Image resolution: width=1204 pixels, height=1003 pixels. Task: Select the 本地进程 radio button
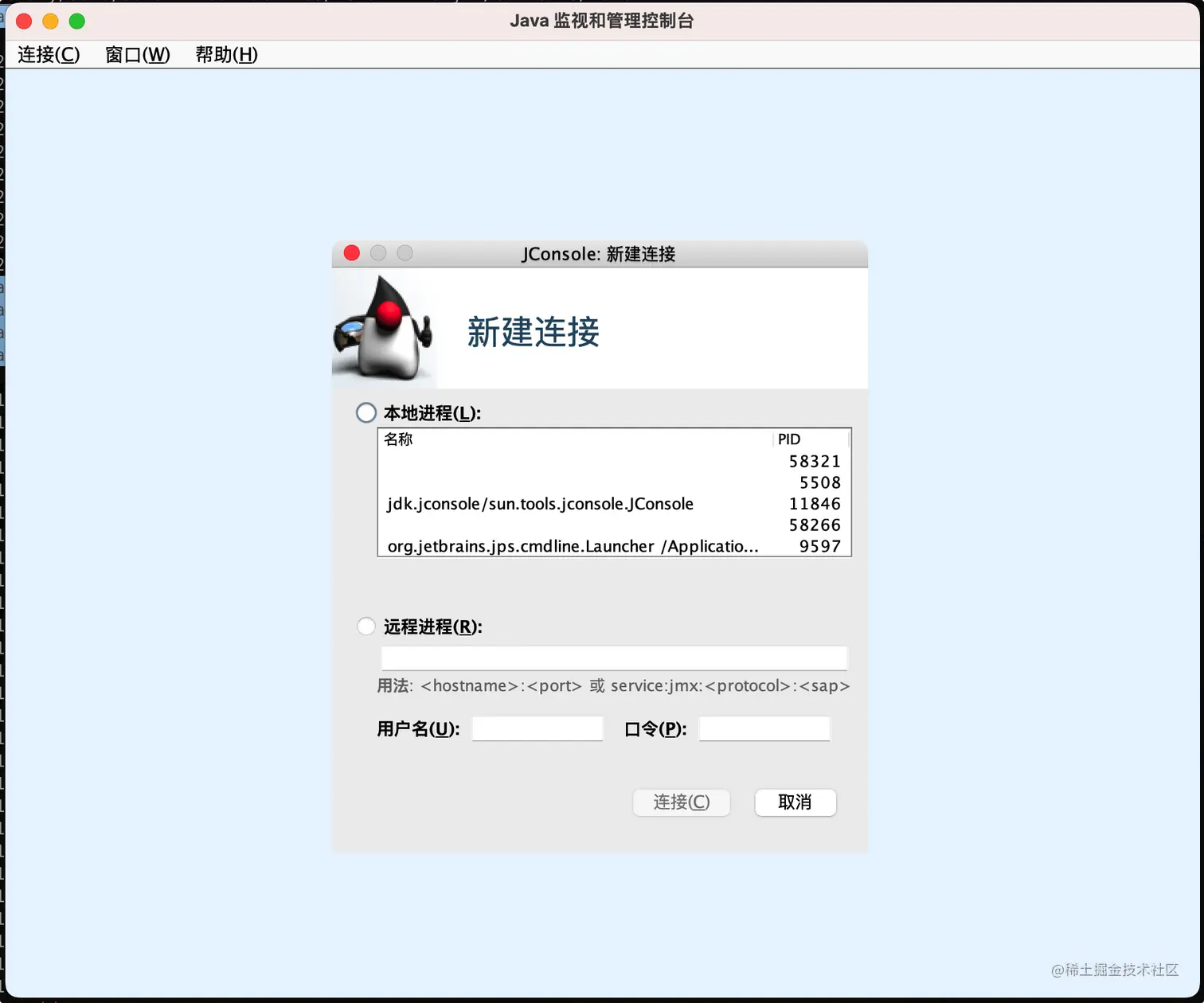(x=366, y=413)
